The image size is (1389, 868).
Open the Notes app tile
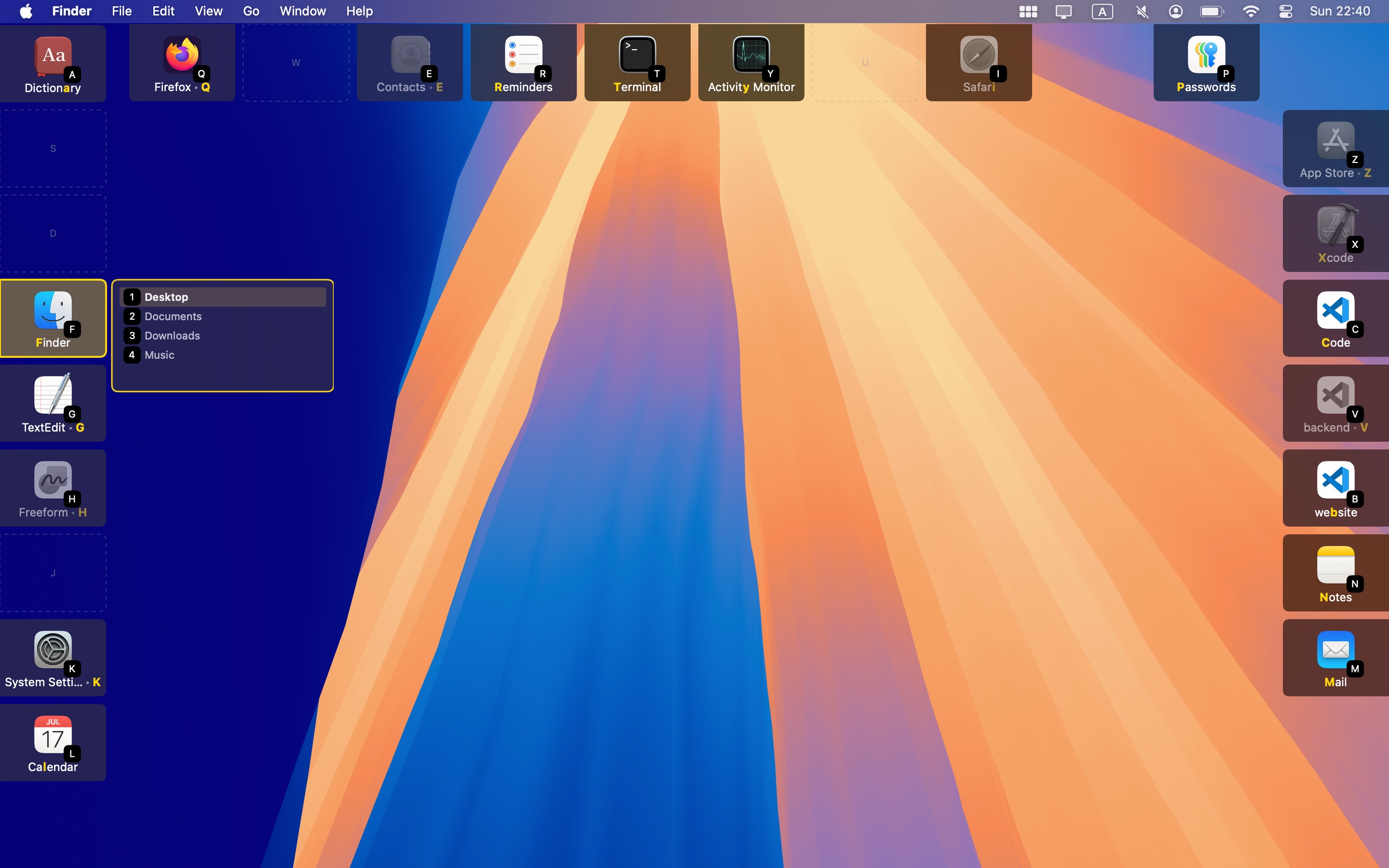(1335, 573)
